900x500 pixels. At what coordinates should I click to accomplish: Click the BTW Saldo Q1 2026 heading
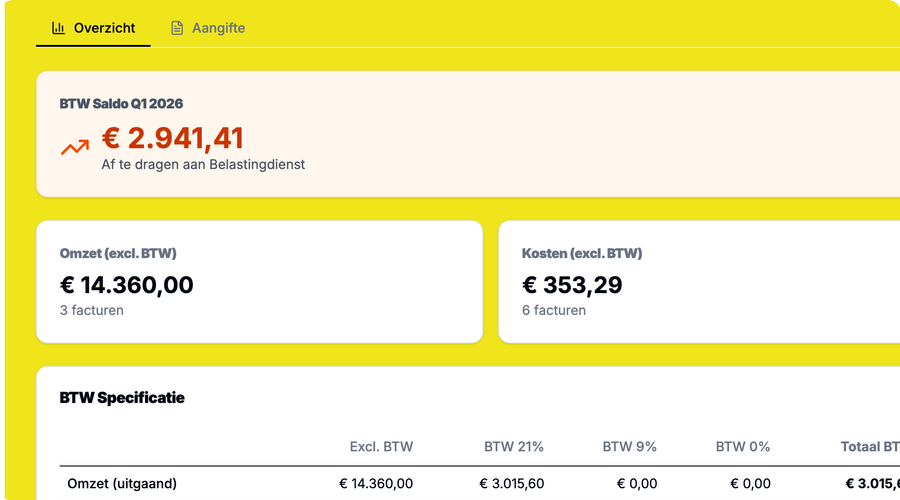[121, 103]
